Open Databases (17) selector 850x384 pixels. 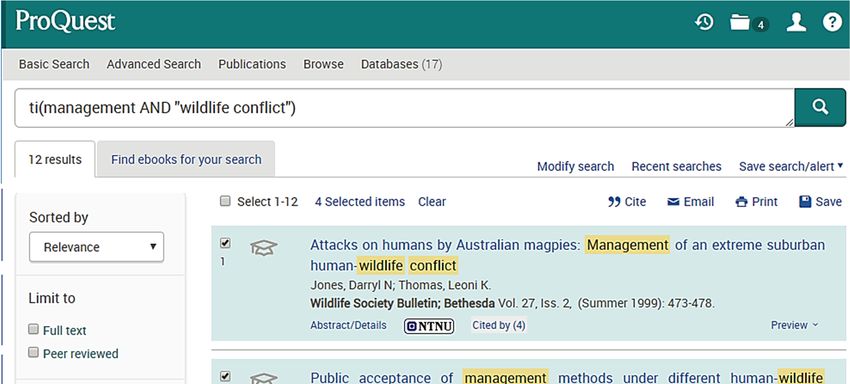(402, 64)
